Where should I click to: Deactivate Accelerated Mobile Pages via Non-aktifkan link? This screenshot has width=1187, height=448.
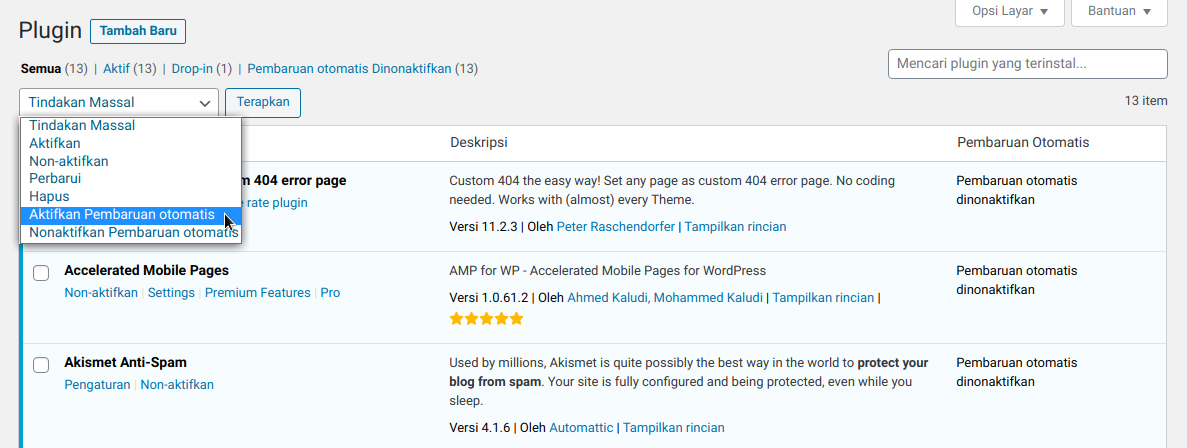pyautogui.click(x=101, y=293)
